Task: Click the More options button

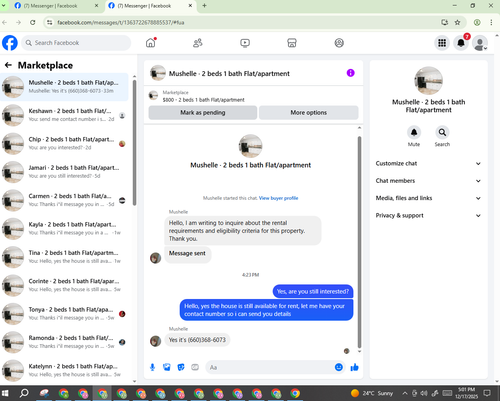Action: (309, 113)
